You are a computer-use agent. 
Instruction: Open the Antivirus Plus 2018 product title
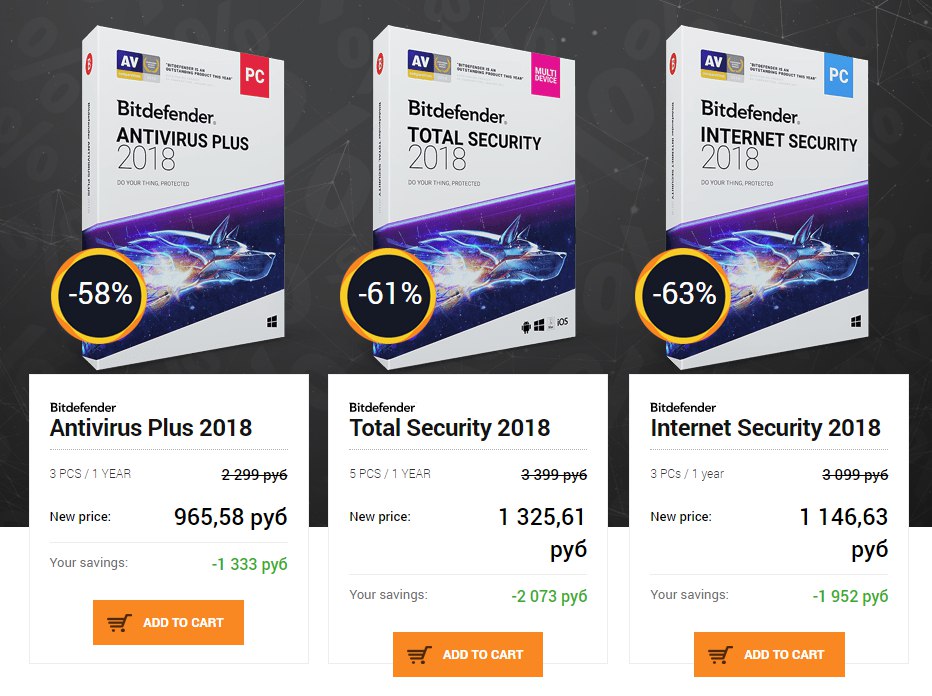pos(151,428)
